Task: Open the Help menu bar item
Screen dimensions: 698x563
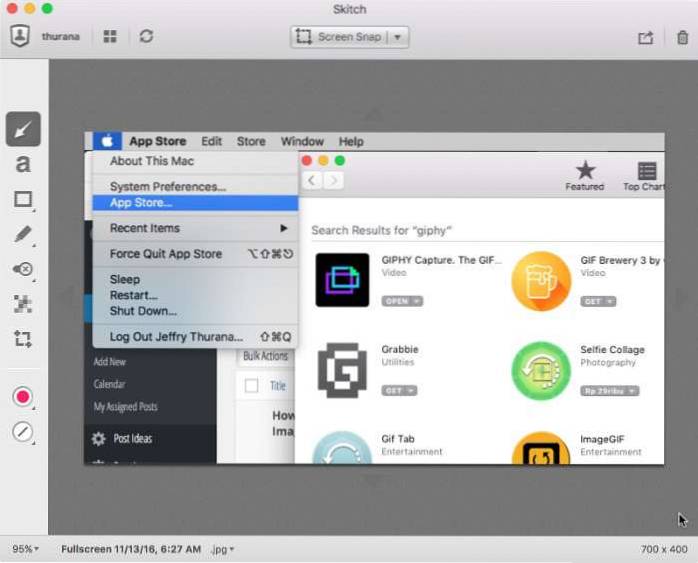Action: [351, 142]
